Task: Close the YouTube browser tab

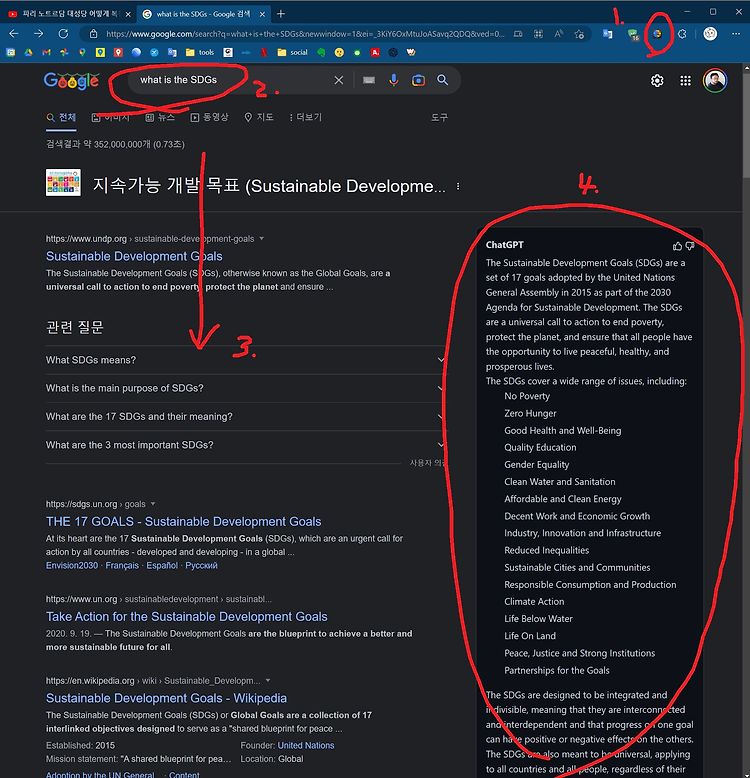Action: click(x=128, y=14)
